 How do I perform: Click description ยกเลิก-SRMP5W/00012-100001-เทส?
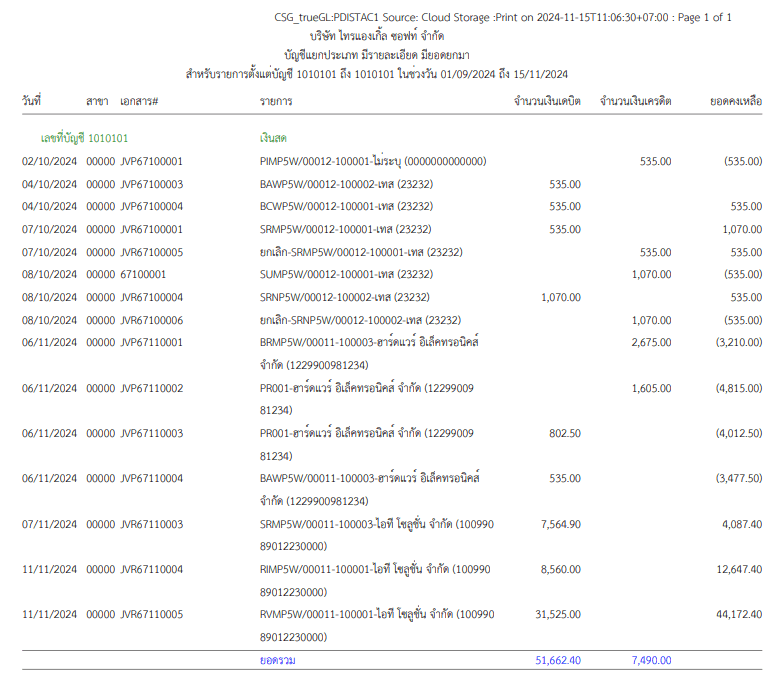click(x=341, y=252)
